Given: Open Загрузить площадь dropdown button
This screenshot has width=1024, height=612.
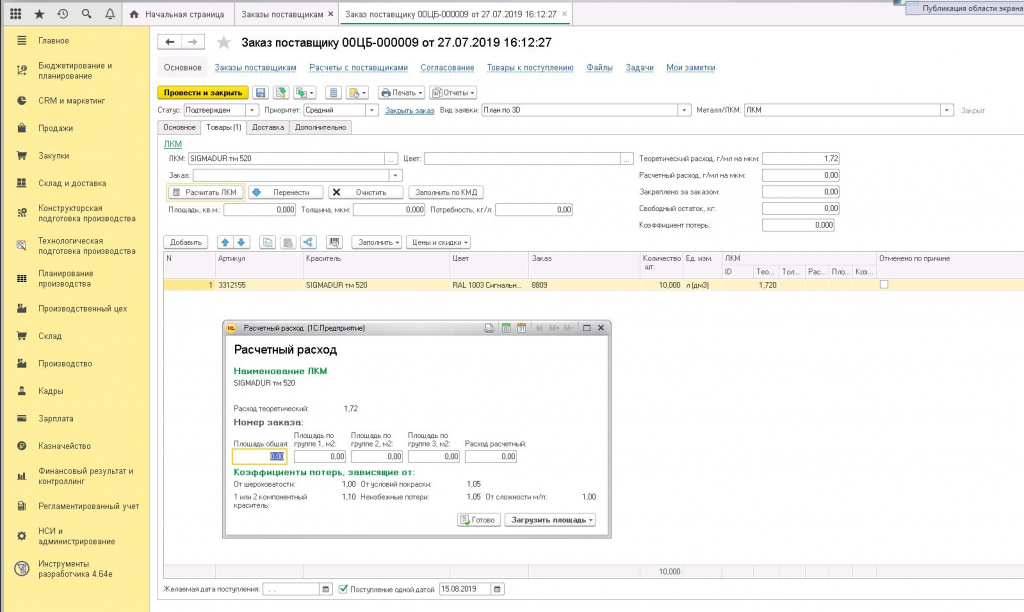Looking at the screenshot, I should [x=550, y=520].
